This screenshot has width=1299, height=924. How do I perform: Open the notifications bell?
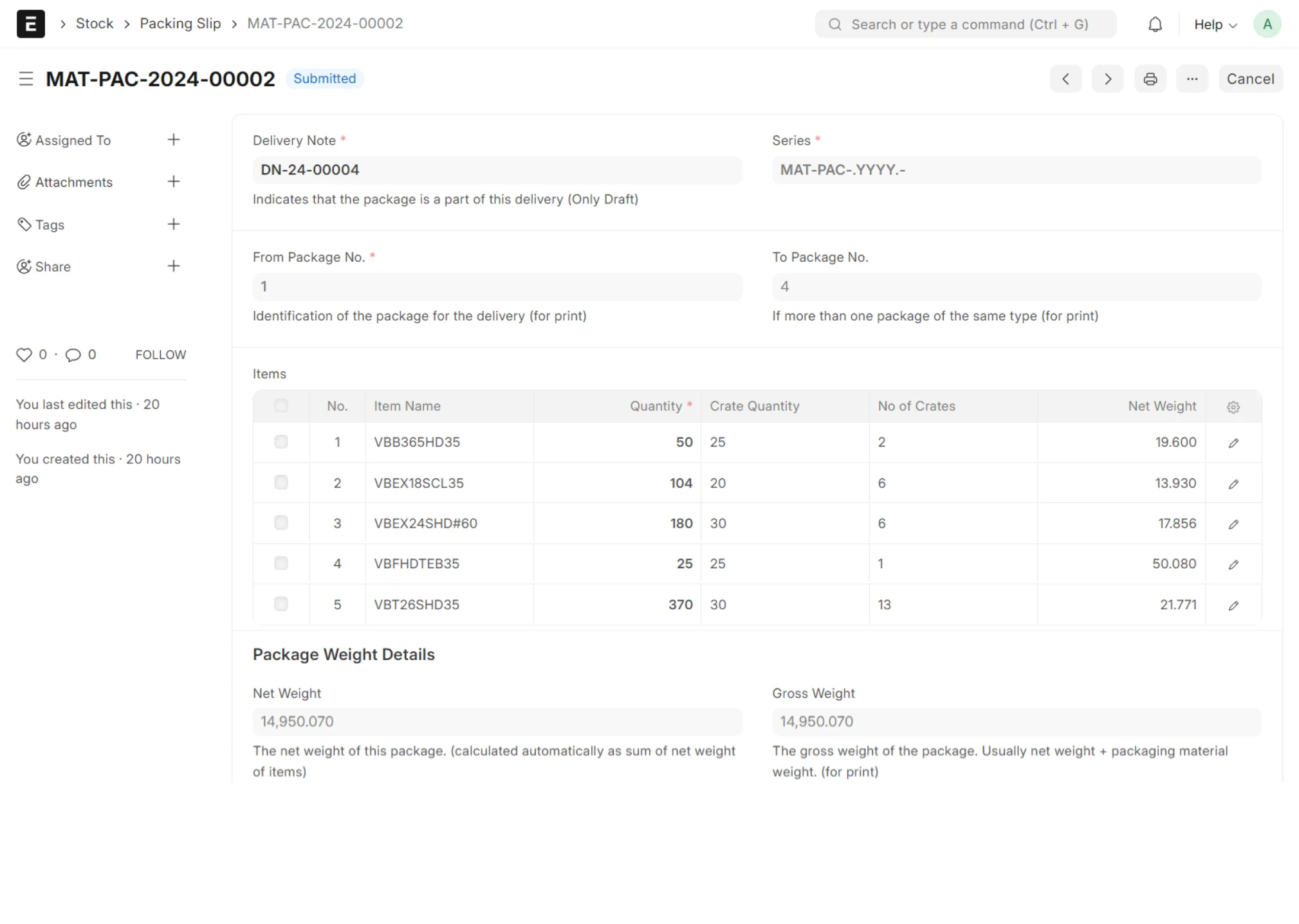click(1155, 24)
